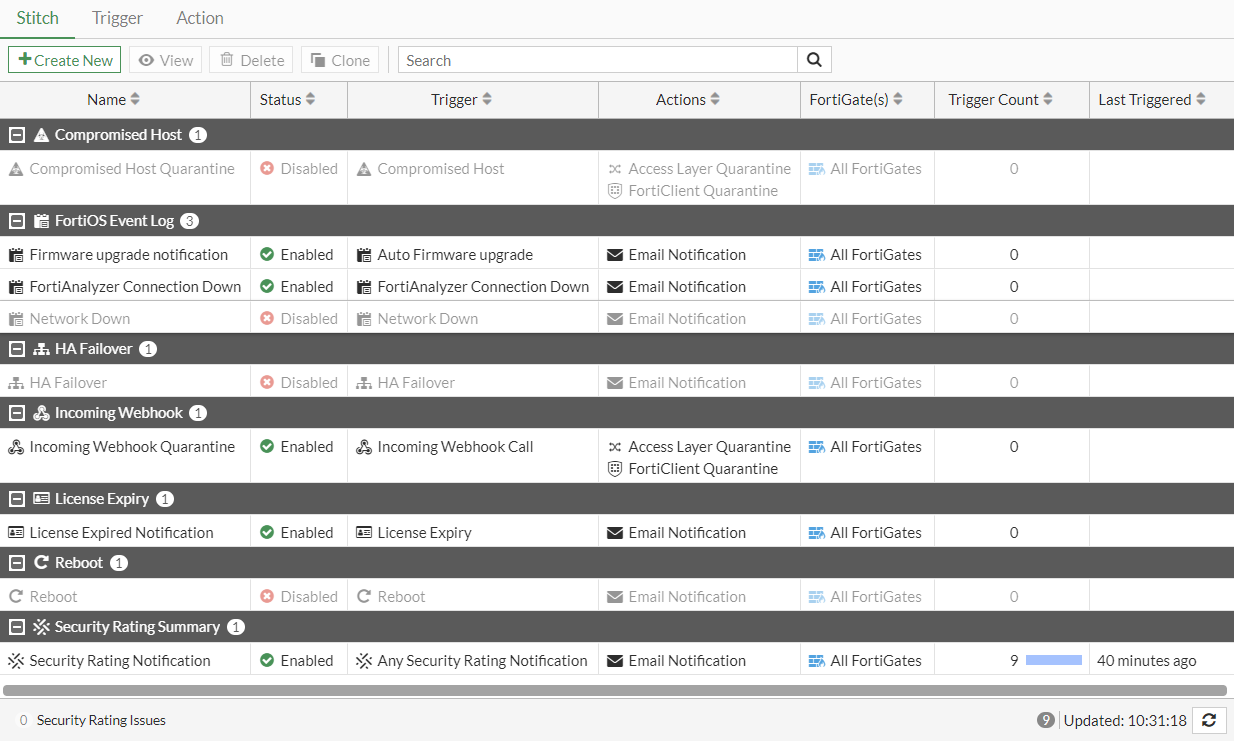
Task: Click the refresh icon in status bar
Action: tap(1209, 720)
